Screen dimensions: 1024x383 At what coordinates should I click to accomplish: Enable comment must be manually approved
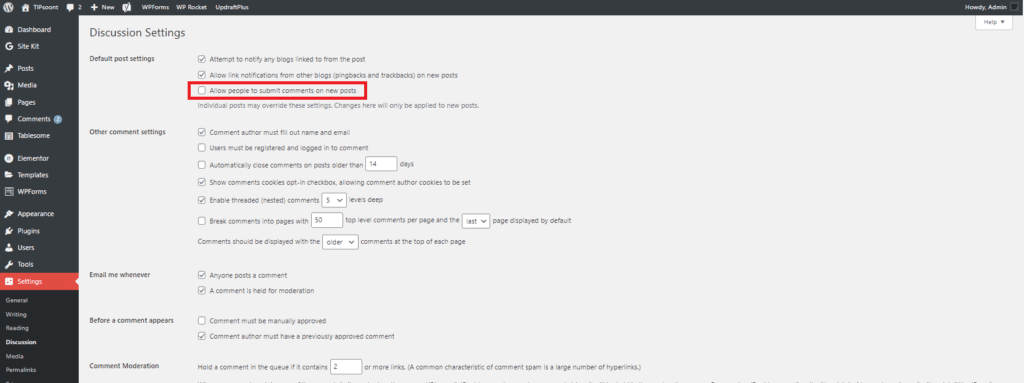(202, 321)
